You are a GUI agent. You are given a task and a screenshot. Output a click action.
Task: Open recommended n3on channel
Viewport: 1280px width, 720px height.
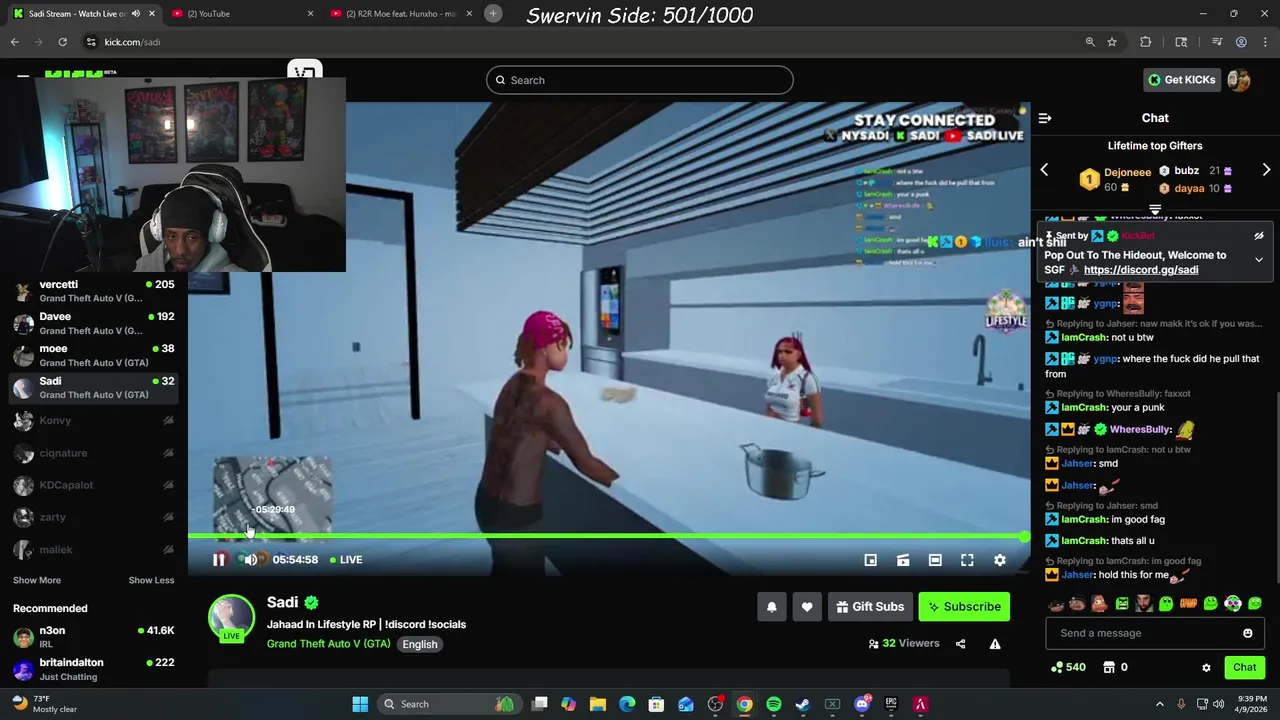coord(94,637)
